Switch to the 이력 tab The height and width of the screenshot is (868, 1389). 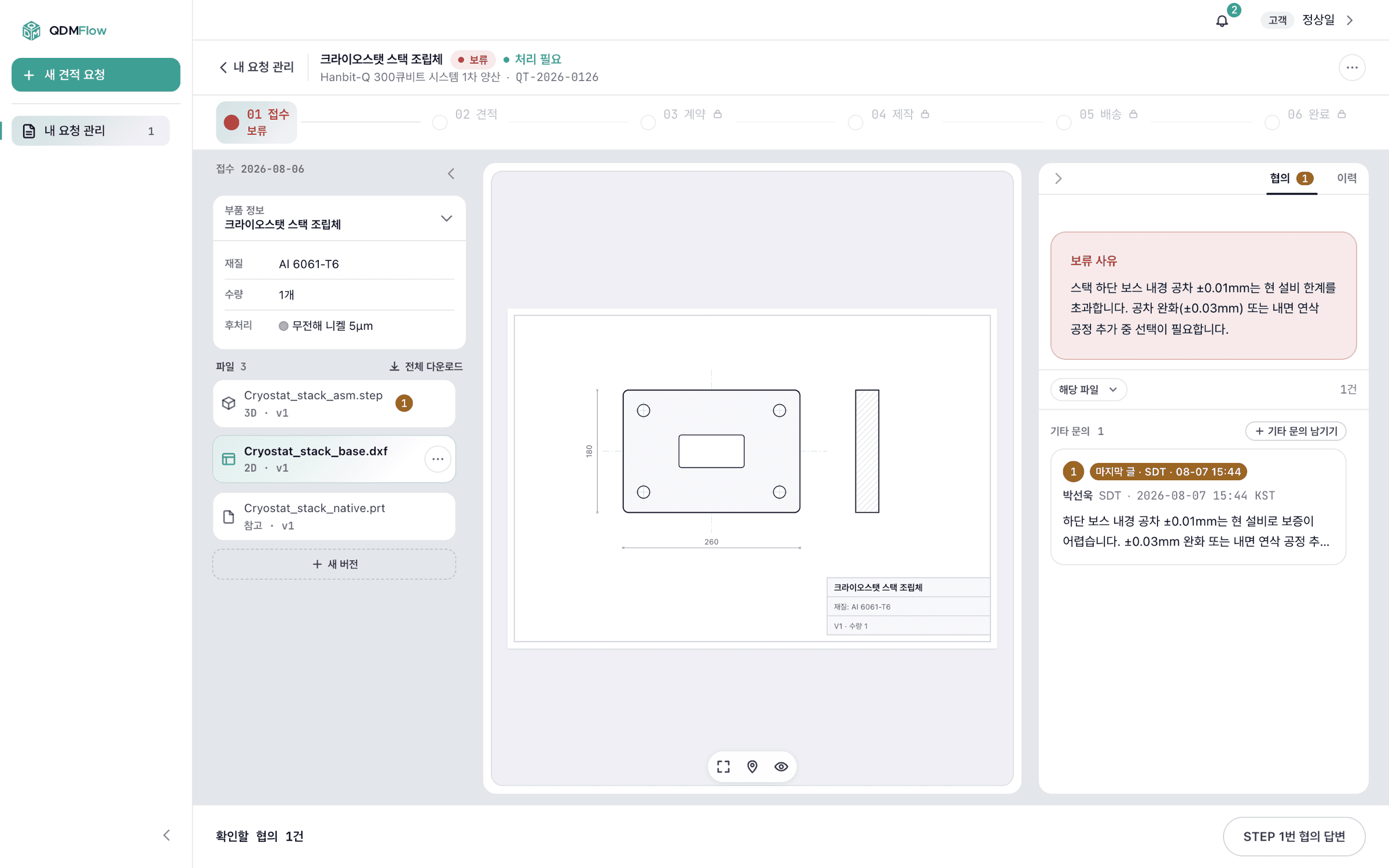tap(1347, 178)
